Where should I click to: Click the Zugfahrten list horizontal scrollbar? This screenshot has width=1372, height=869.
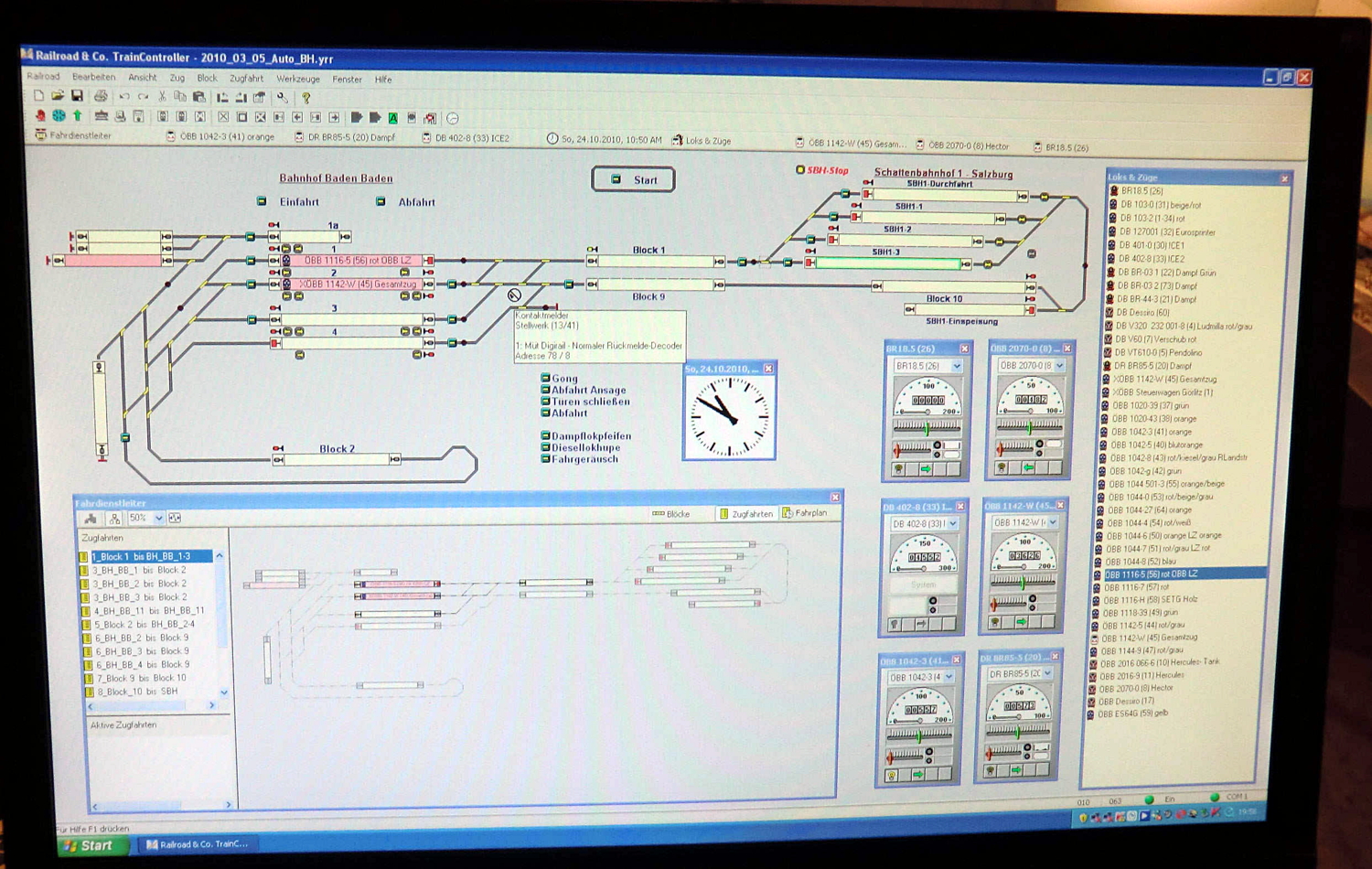(151, 705)
